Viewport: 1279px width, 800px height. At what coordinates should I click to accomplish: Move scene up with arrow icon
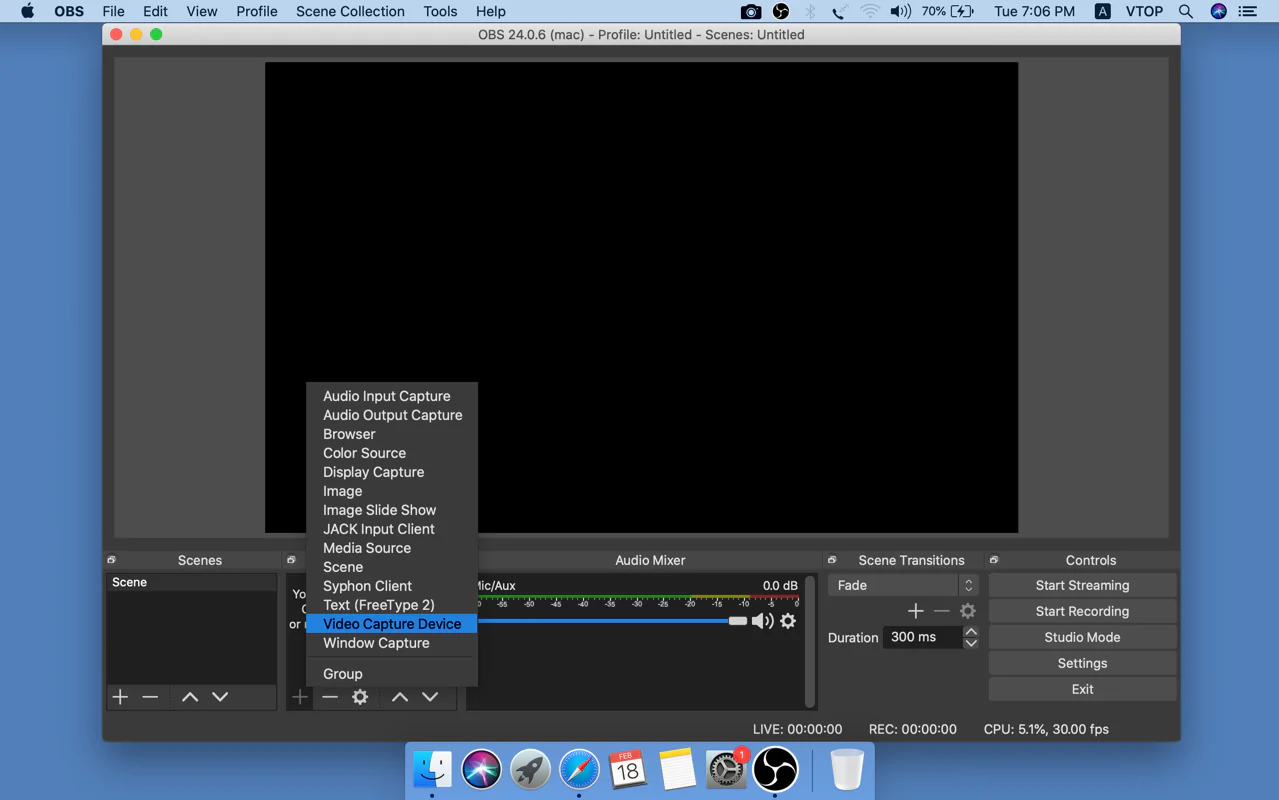pyautogui.click(x=190, y=697)
